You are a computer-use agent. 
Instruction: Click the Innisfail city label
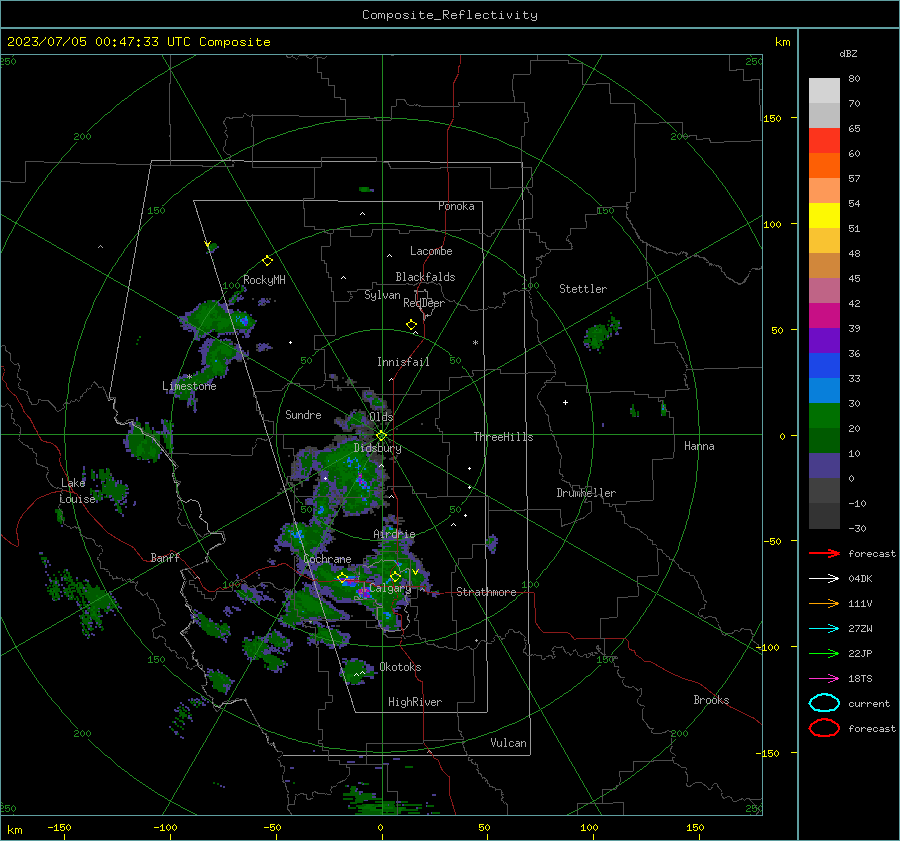[x=403, y=362]
